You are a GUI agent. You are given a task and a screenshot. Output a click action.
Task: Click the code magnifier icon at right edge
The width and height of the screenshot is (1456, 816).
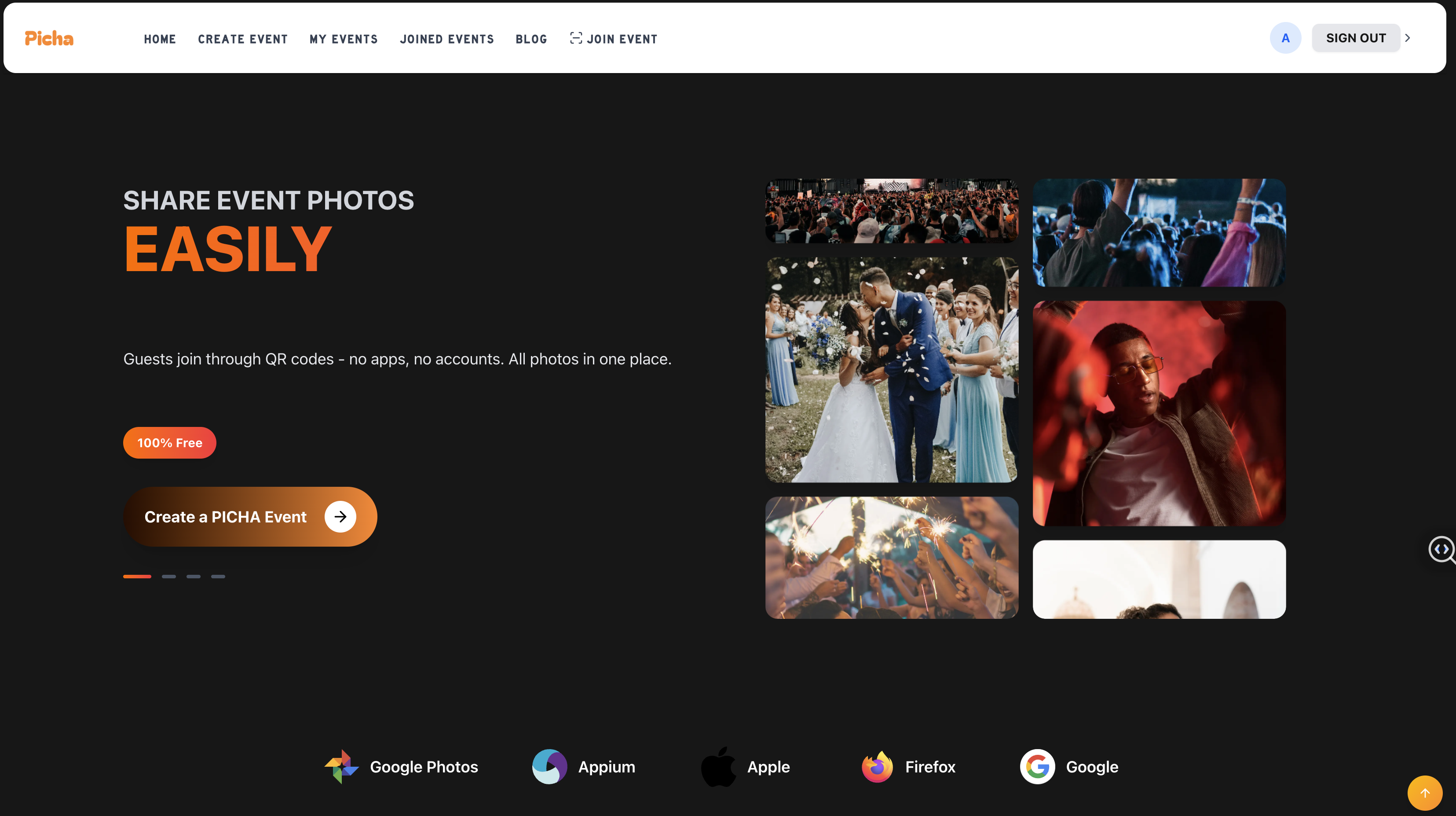[1442, 549]
